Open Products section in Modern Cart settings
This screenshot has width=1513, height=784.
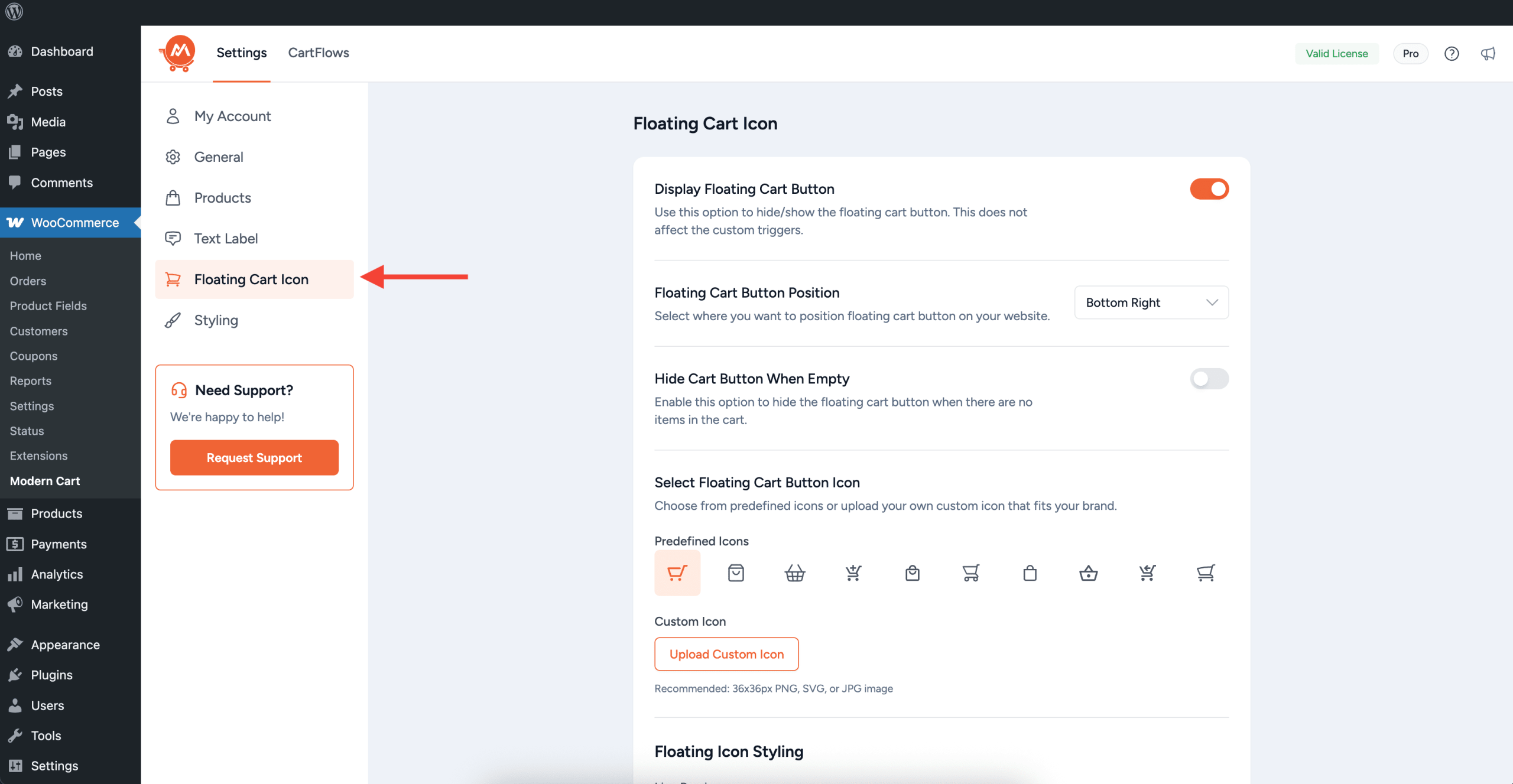click(x=254, y=198)
